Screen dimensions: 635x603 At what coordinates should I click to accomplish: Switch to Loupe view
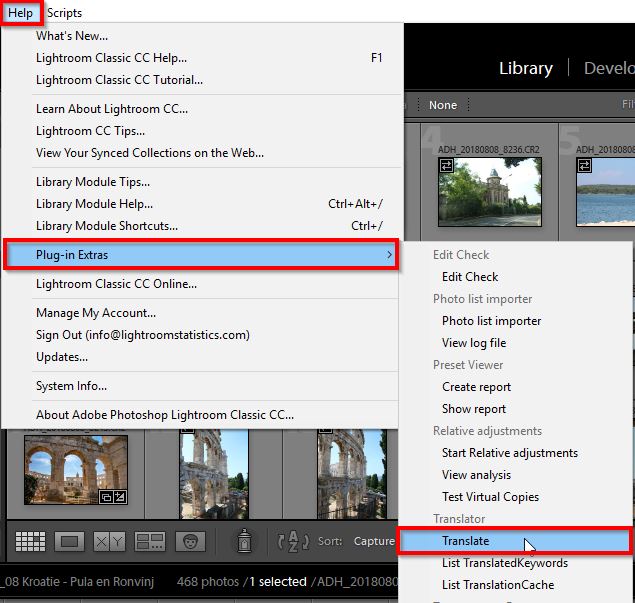click(x=70, y=541)
